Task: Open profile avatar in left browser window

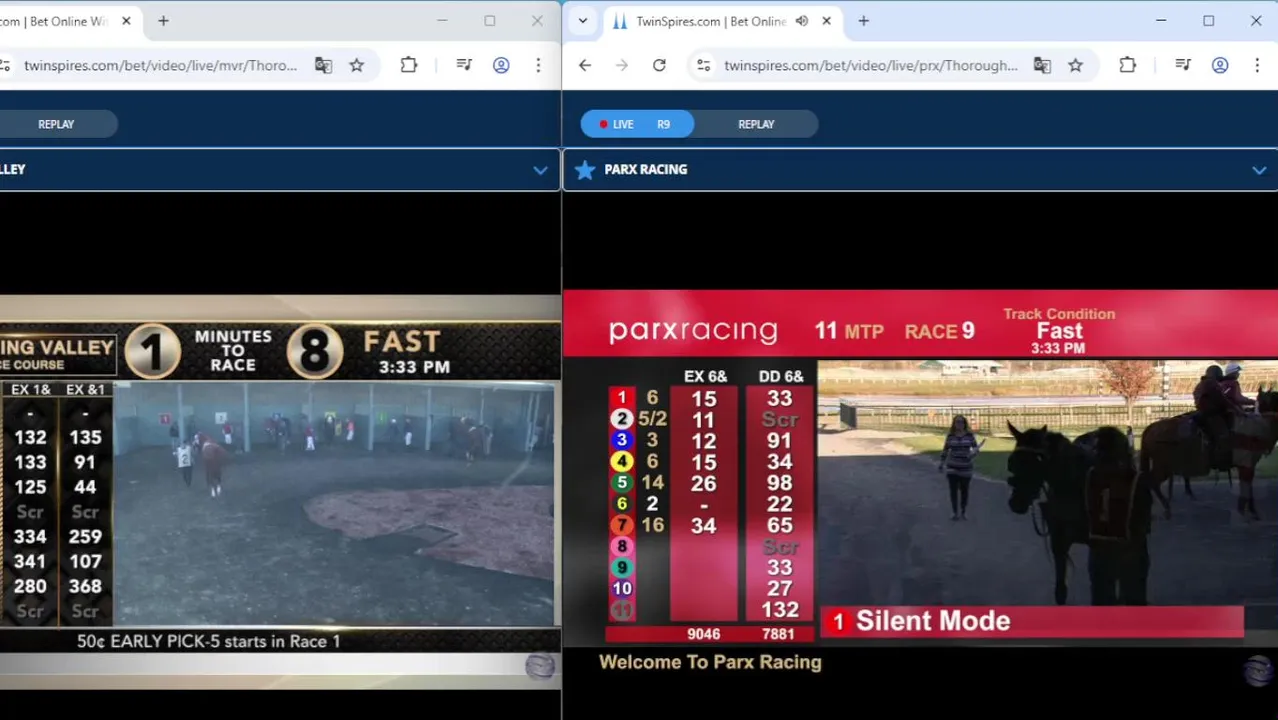Action: point(501,65)
